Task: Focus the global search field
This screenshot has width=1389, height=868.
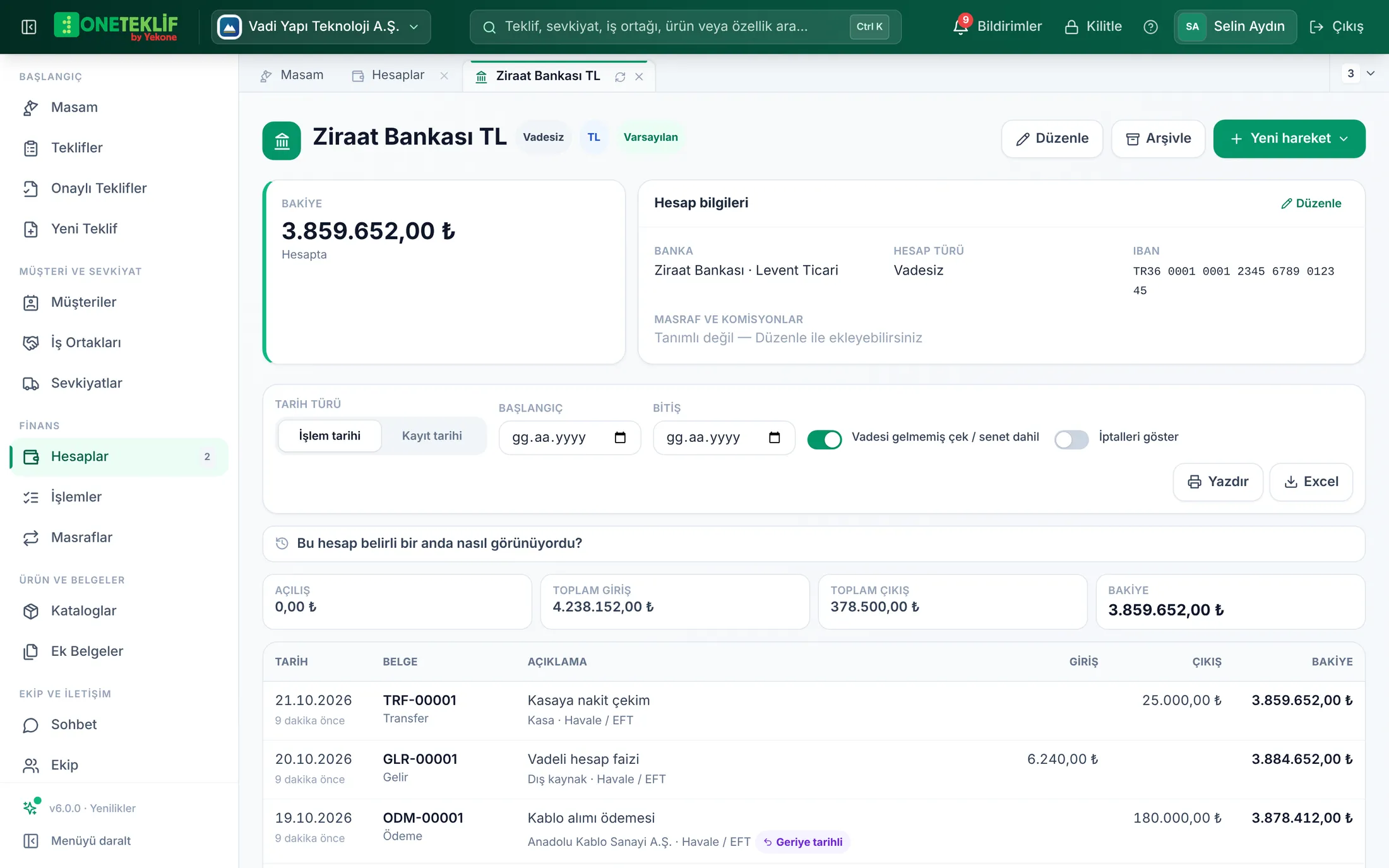Action: click(685, 27)
